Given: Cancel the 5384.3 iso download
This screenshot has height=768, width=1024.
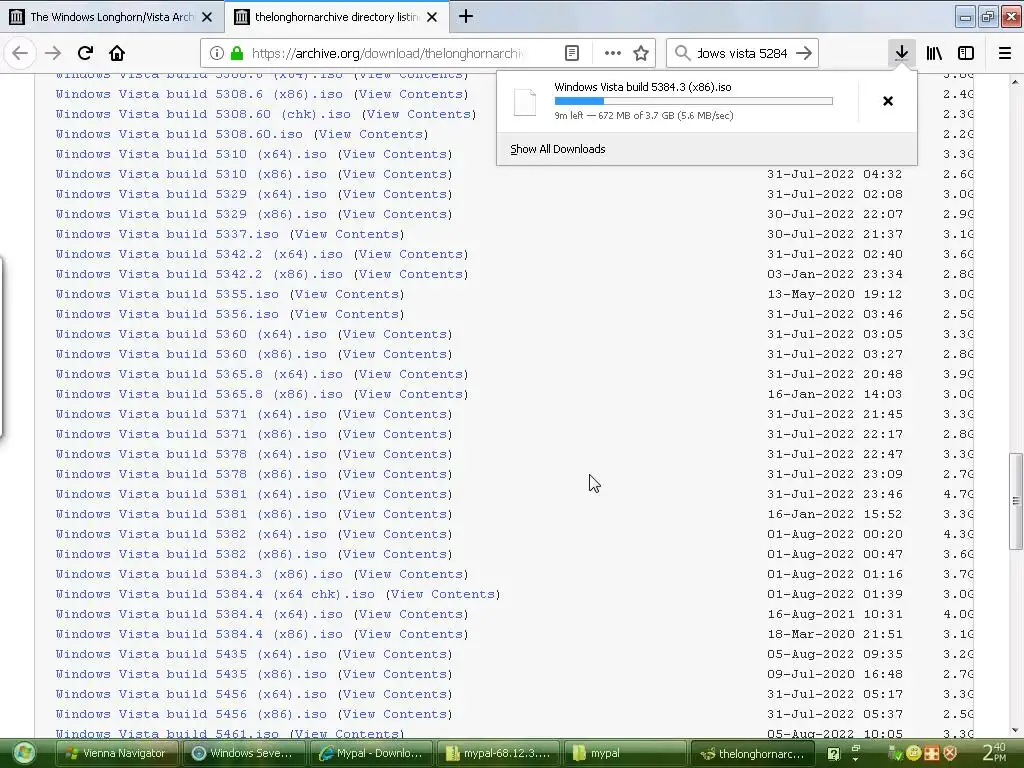Looking at the screenshot, I should (888, 101).
